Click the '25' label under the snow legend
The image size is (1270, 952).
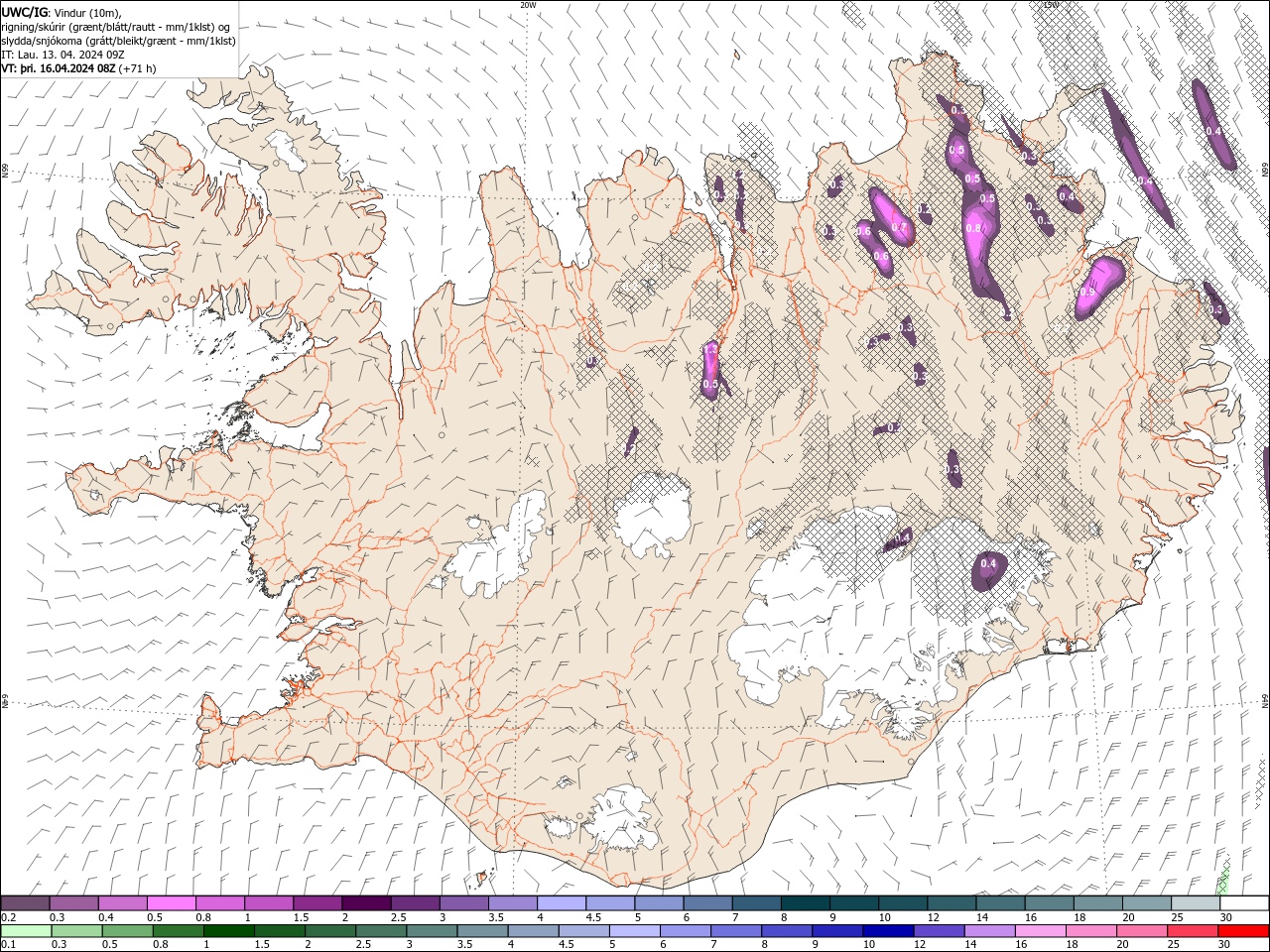(1177, 917)
